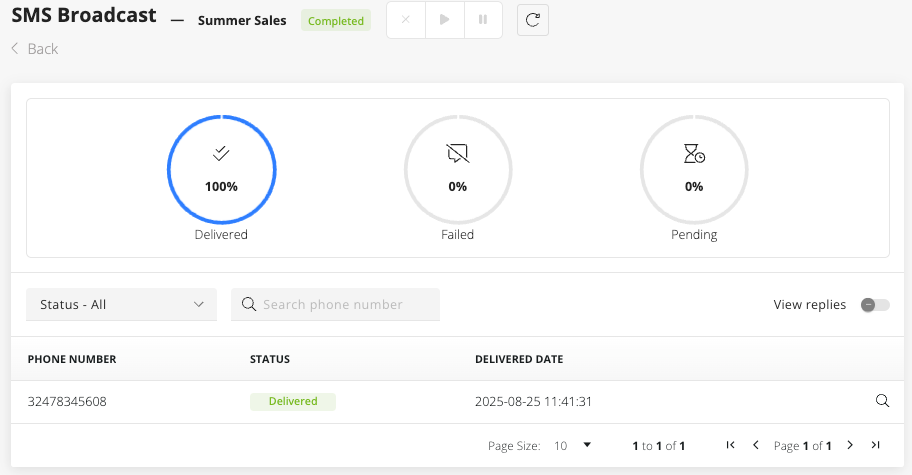Screen dimensions: 912x475
Task: Go back using the Back link
Action: pyautogui.click(x=35, y=49)
